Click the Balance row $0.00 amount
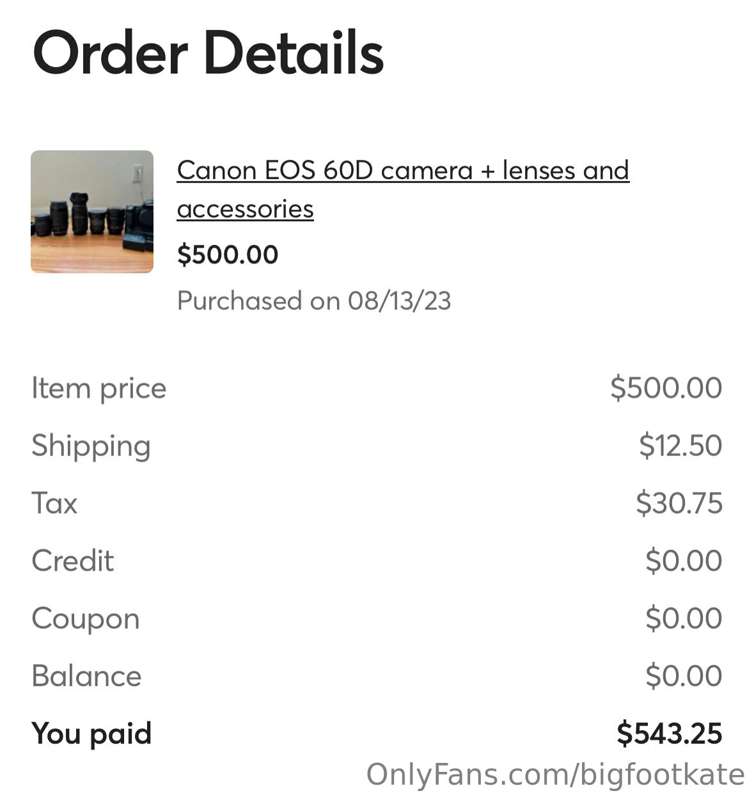754x800 pixels. point(684,676)
